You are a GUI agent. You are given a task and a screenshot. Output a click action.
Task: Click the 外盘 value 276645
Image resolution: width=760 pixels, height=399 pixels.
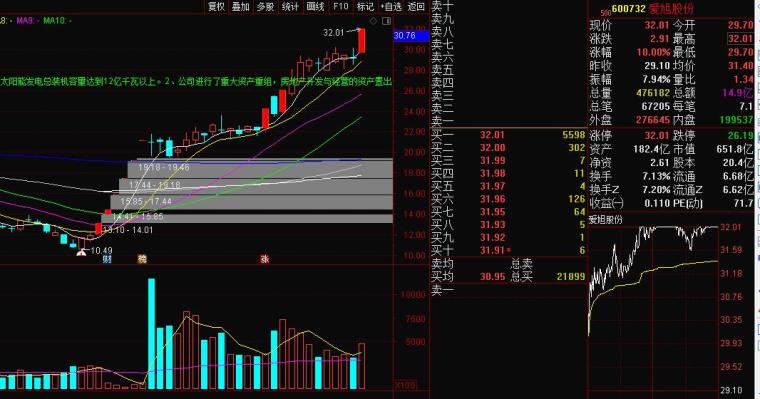[x=652, y=120]
